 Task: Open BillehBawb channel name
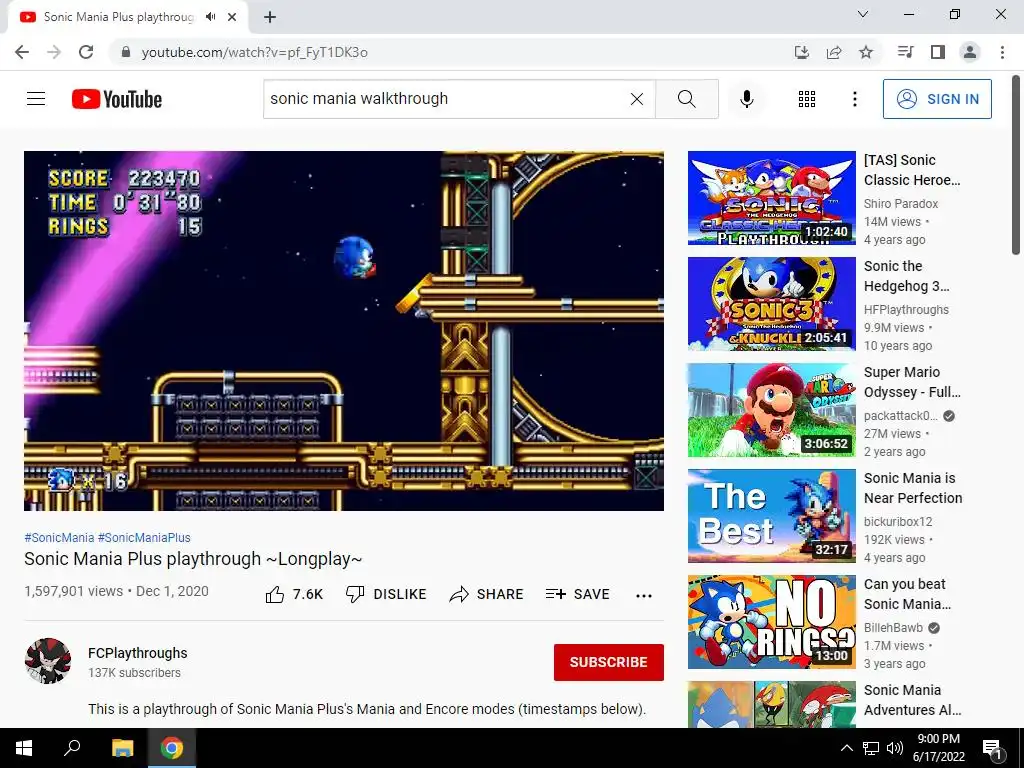[893, 628]
